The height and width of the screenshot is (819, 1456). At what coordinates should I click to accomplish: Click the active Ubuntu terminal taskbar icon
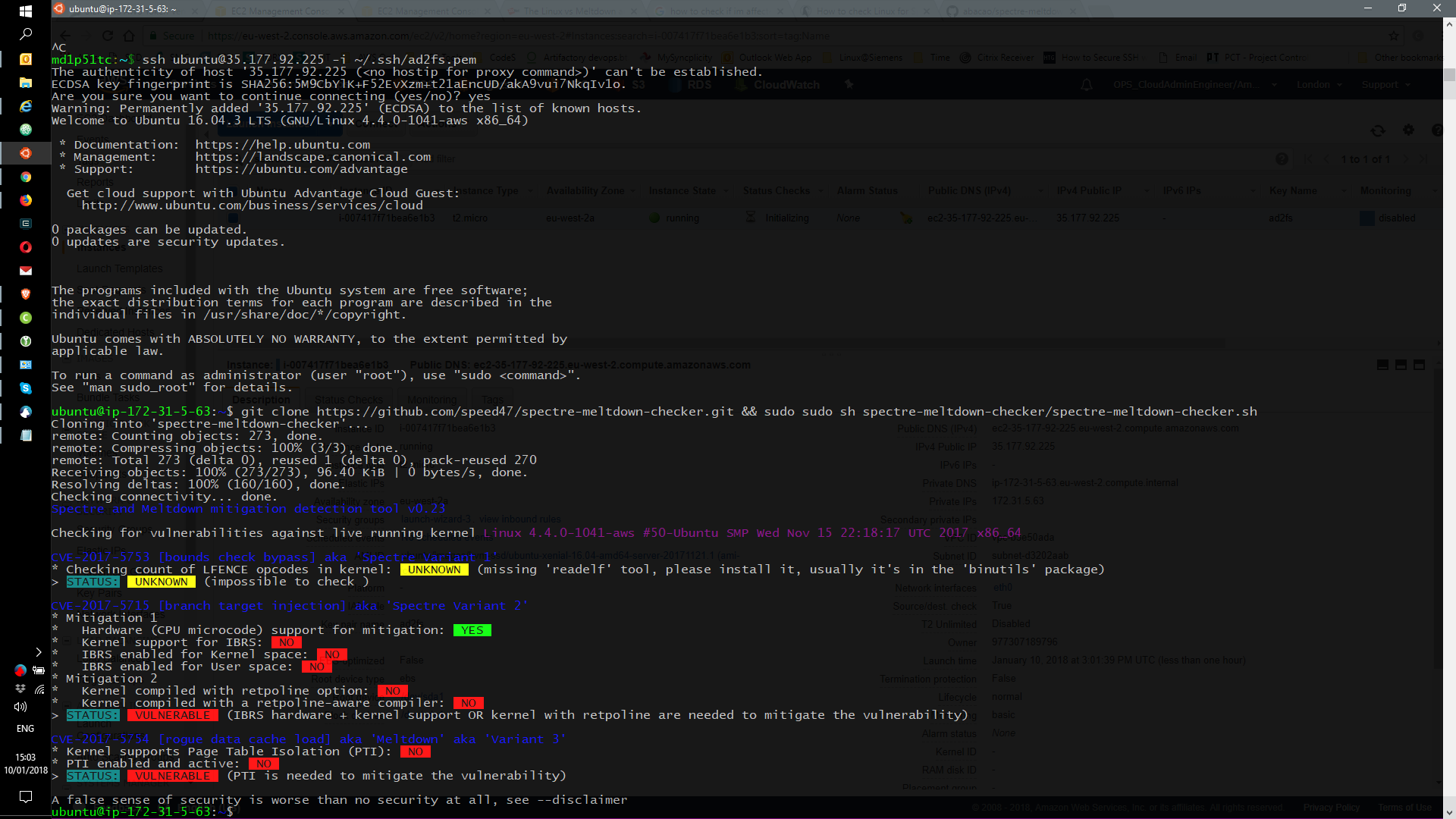coord(25,153)
